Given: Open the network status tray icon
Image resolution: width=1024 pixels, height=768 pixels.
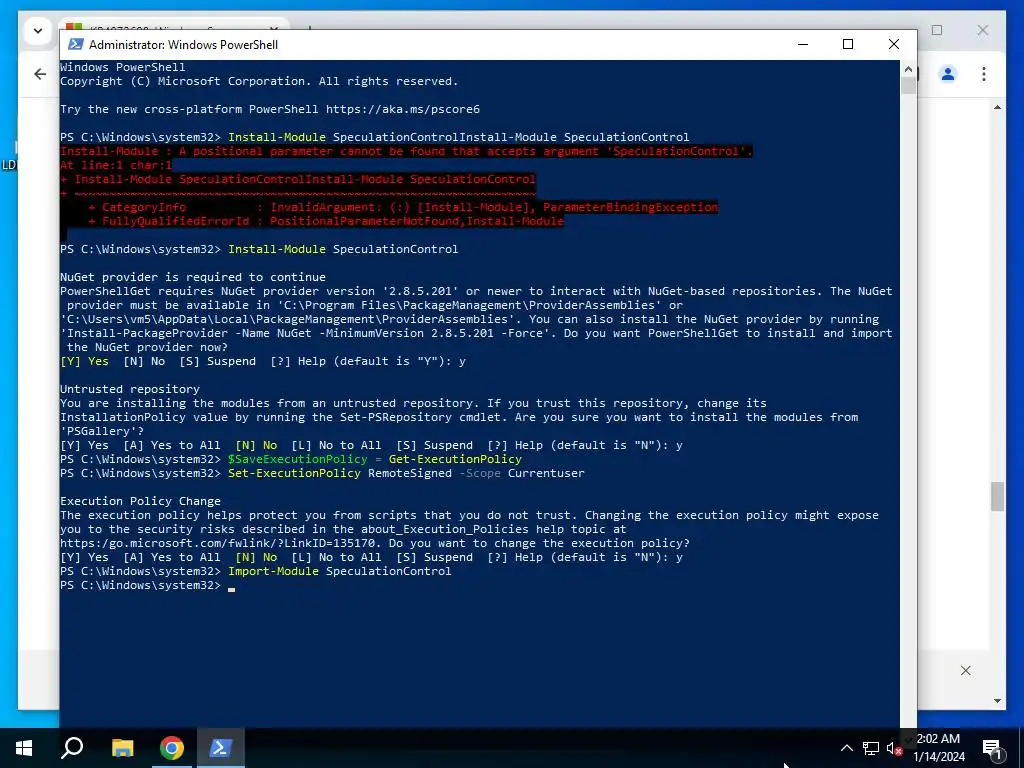Looking at the screenshot, I should pyautogui.click(x=871, y=748).
